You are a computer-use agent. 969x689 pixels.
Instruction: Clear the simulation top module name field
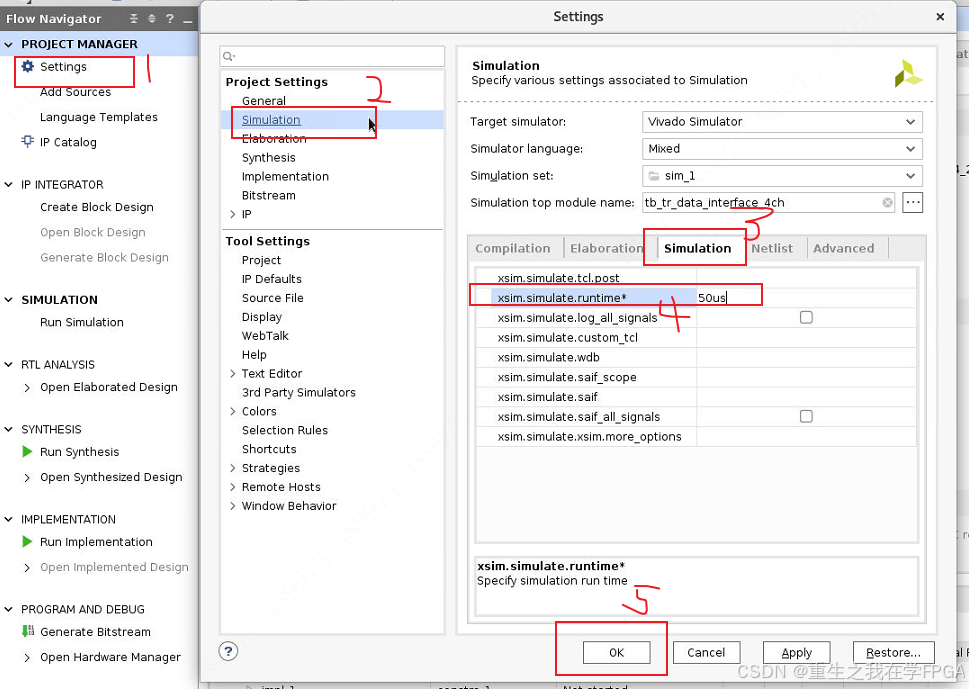coord(887,202)
